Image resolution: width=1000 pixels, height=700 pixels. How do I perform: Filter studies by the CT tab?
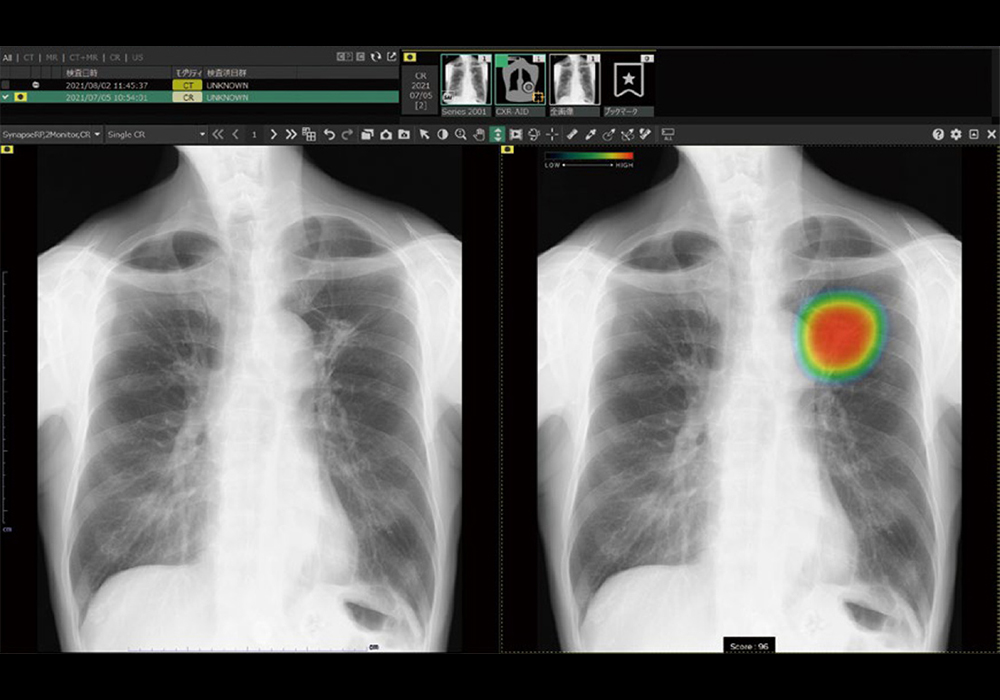(x=29, y=58)
